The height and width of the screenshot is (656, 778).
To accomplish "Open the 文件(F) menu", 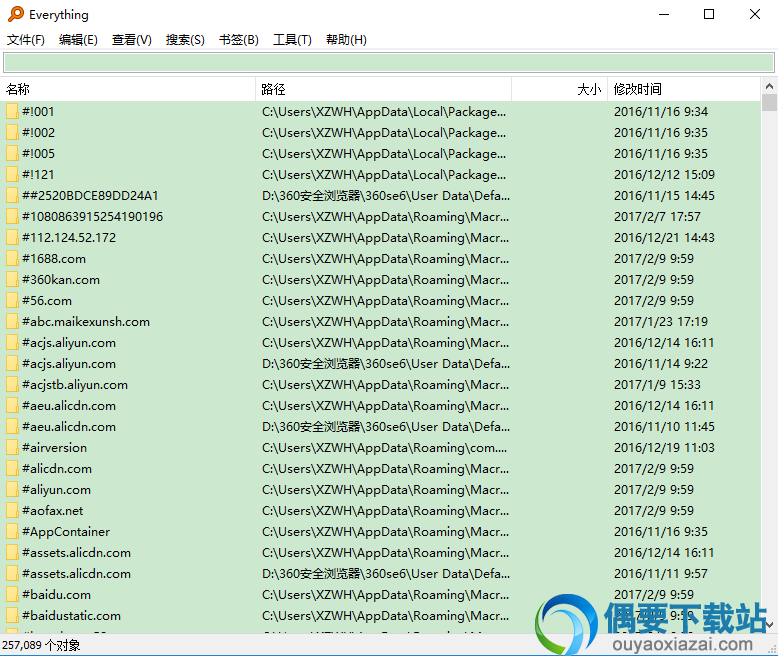I will [26, 40].
